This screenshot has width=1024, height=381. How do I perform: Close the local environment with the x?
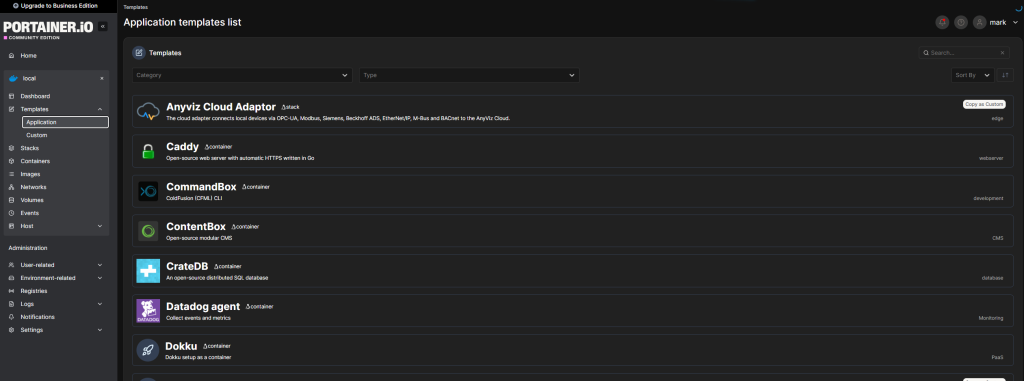[101, 78]
